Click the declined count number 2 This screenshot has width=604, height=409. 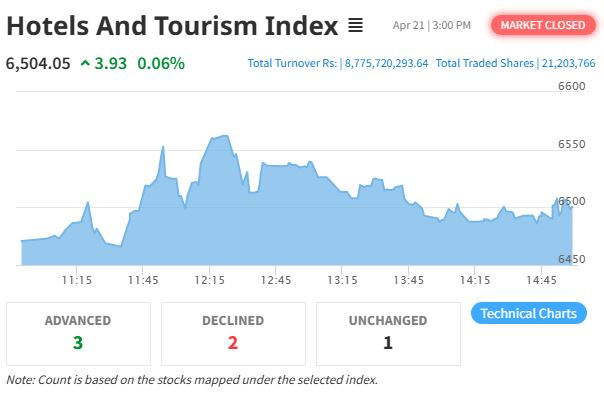(233, 343)
